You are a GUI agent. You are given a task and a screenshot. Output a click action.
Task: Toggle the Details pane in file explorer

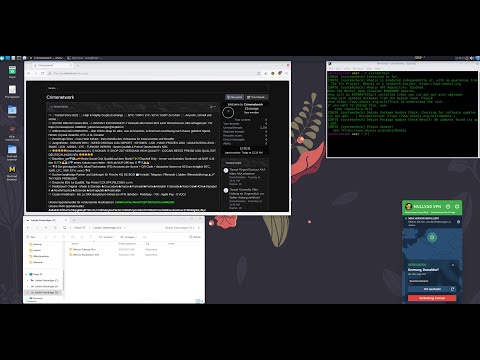click(195, 237)
